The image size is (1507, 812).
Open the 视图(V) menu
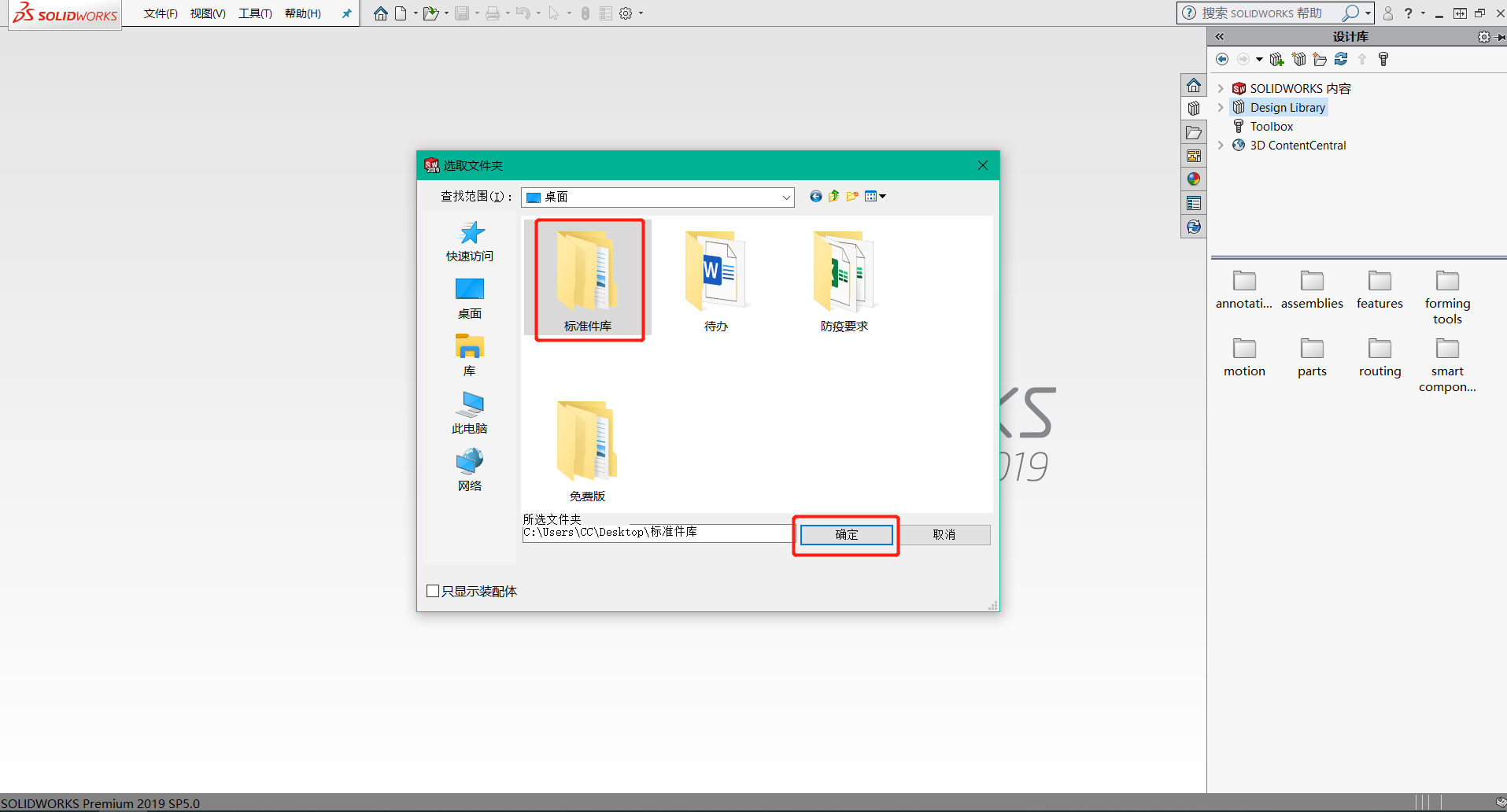pos(207,13)
